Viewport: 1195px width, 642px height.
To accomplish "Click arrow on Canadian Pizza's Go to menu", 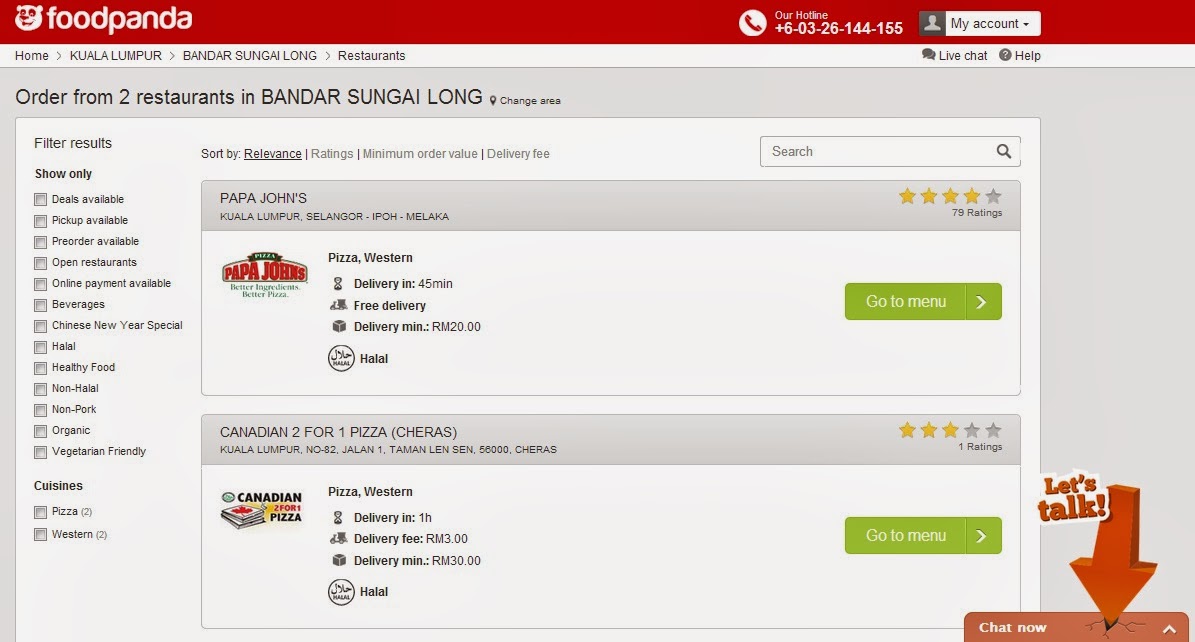I will pos(983,536).
